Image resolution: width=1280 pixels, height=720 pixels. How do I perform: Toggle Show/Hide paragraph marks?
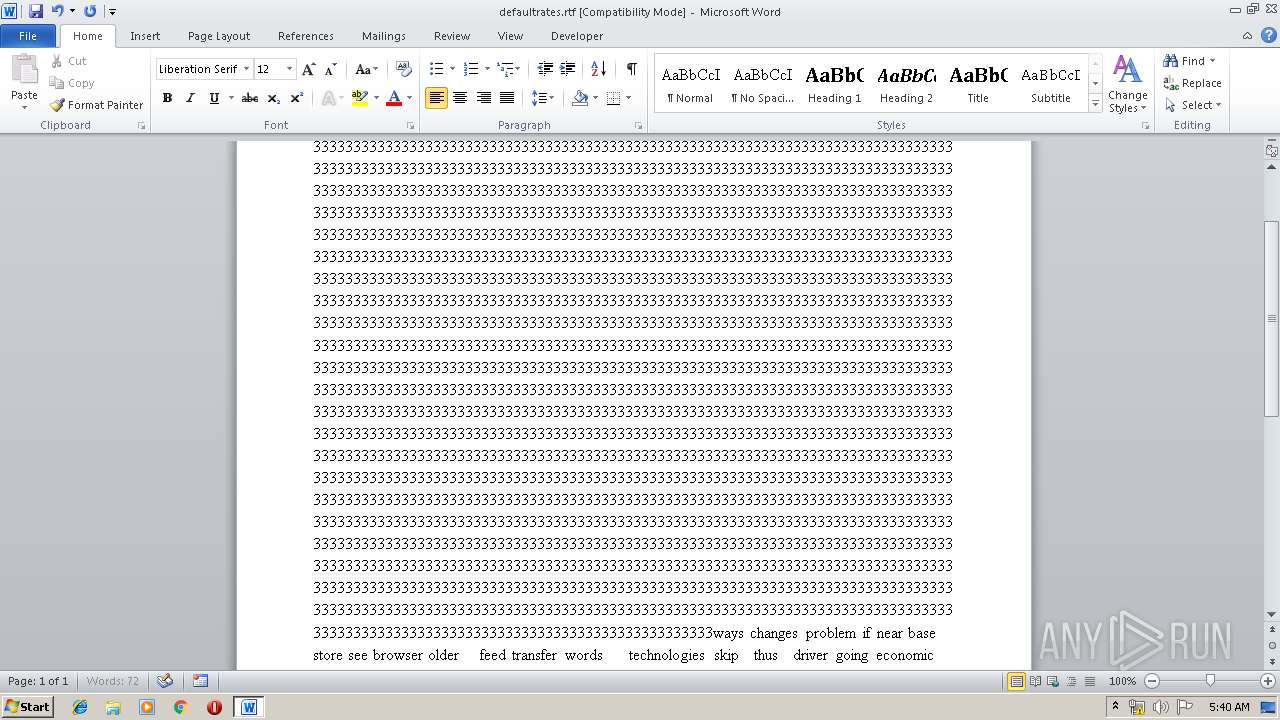(x=631, y=69)
